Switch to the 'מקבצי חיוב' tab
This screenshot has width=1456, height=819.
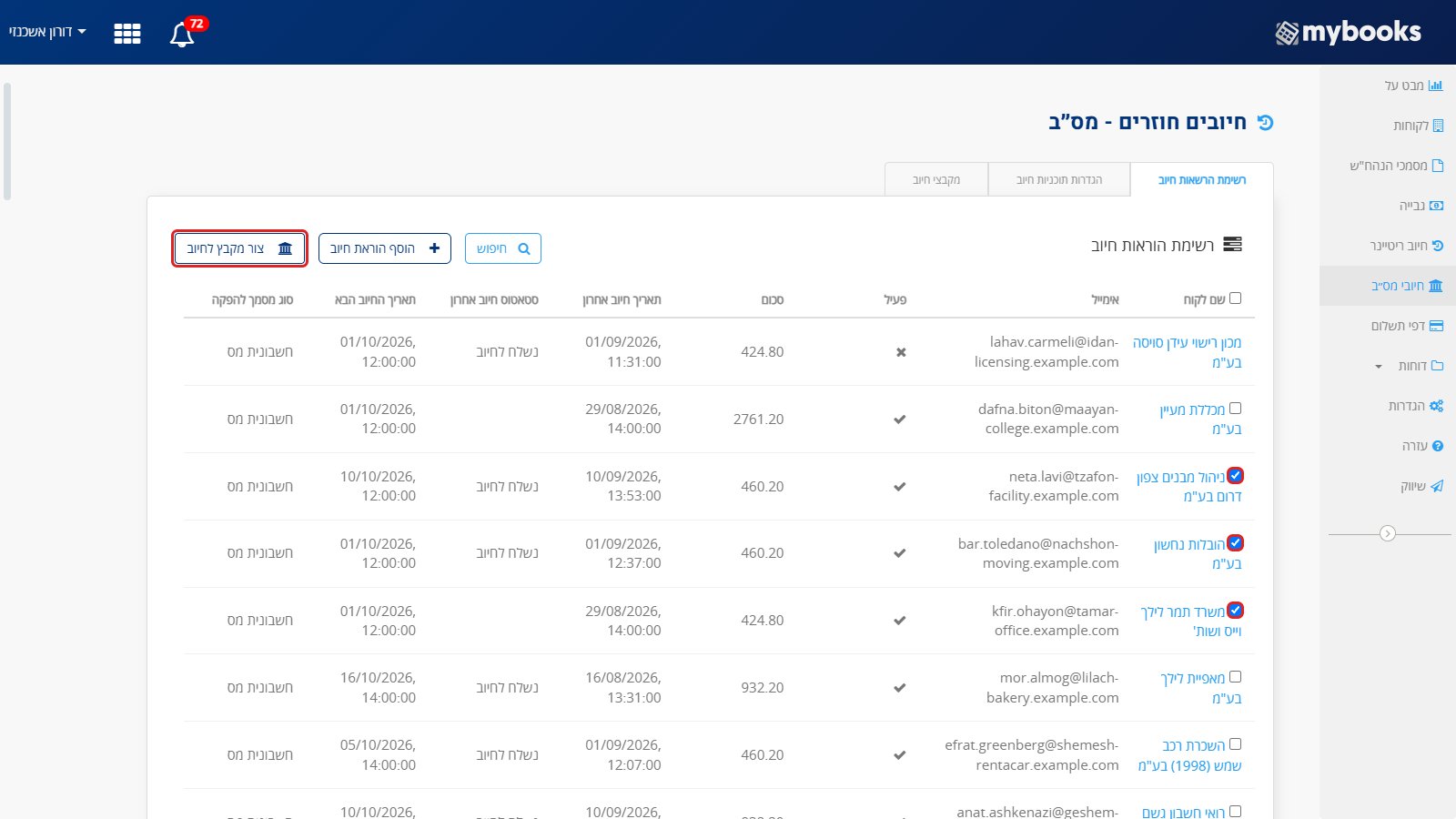coord(936,180)
